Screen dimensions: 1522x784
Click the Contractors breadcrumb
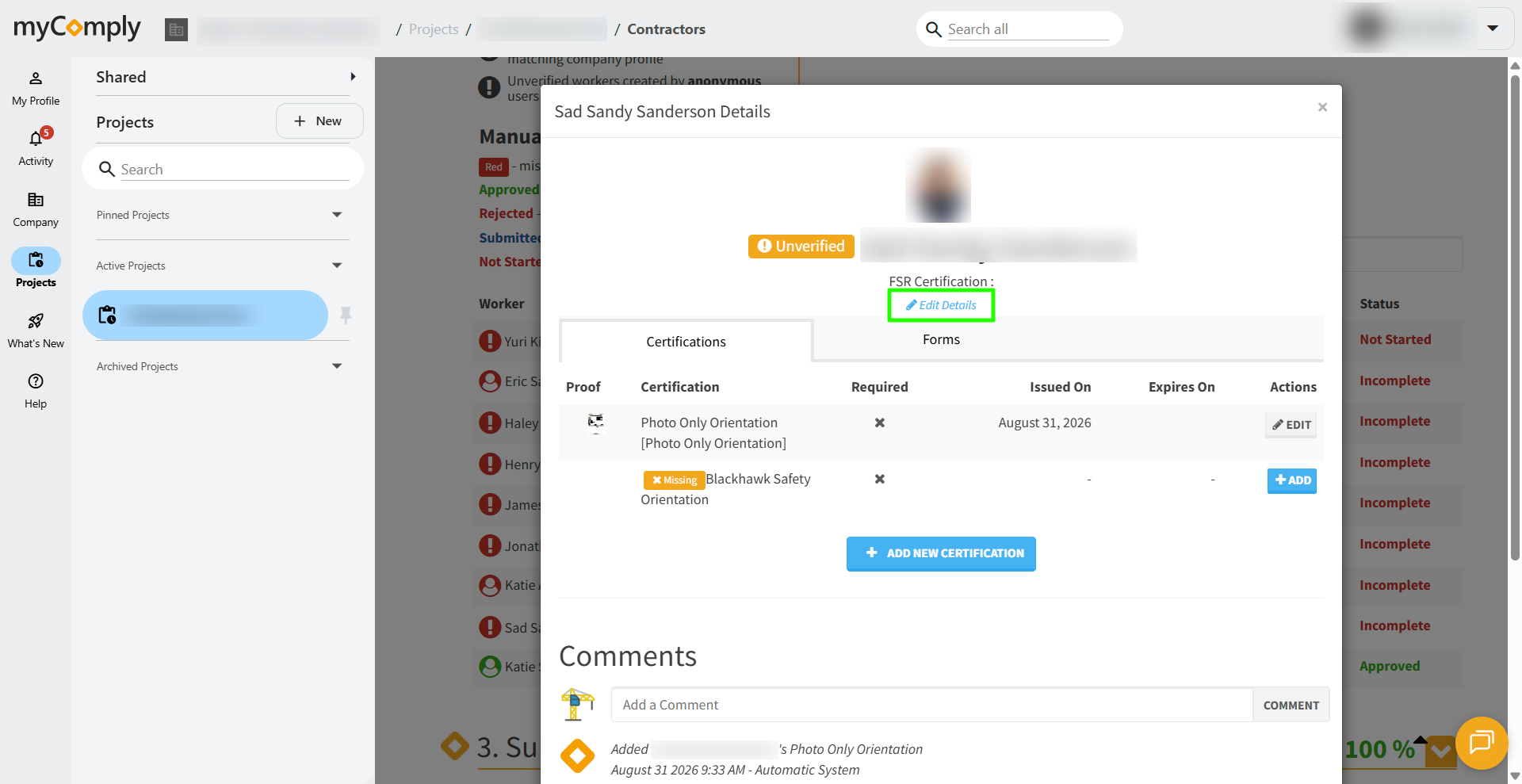click(x=666, y=29)
